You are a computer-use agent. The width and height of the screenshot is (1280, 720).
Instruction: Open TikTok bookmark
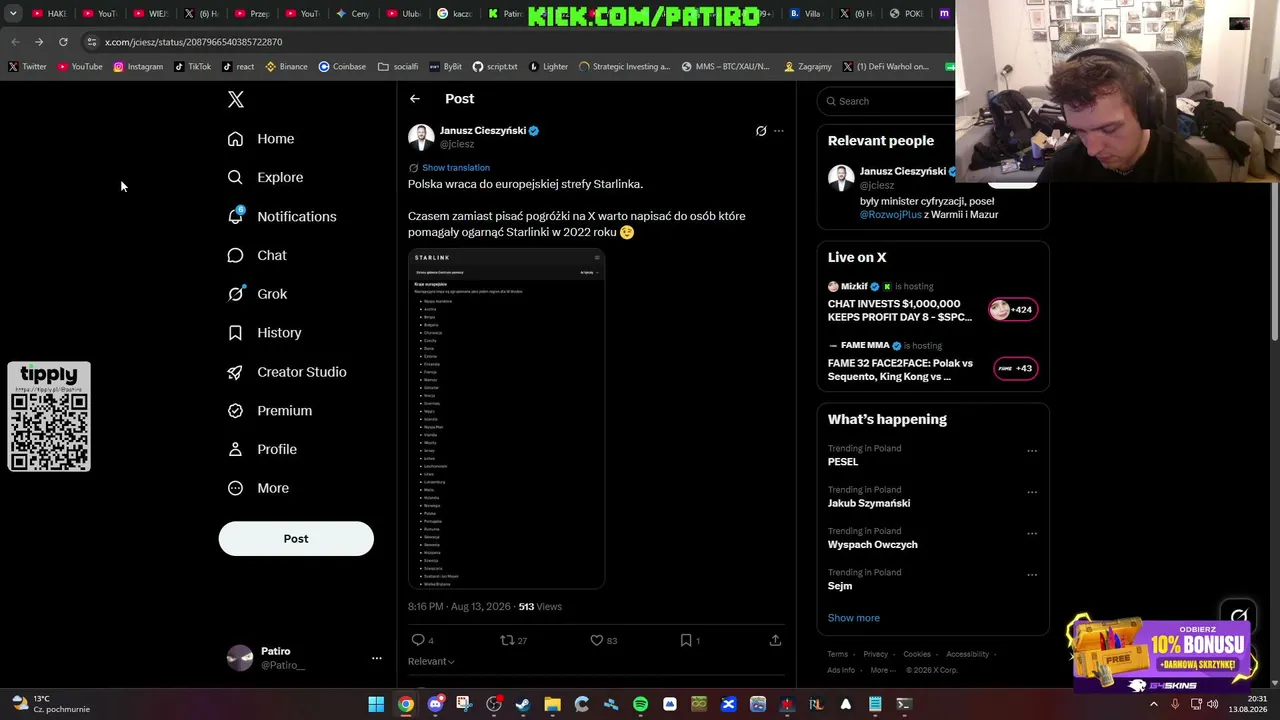193,67
